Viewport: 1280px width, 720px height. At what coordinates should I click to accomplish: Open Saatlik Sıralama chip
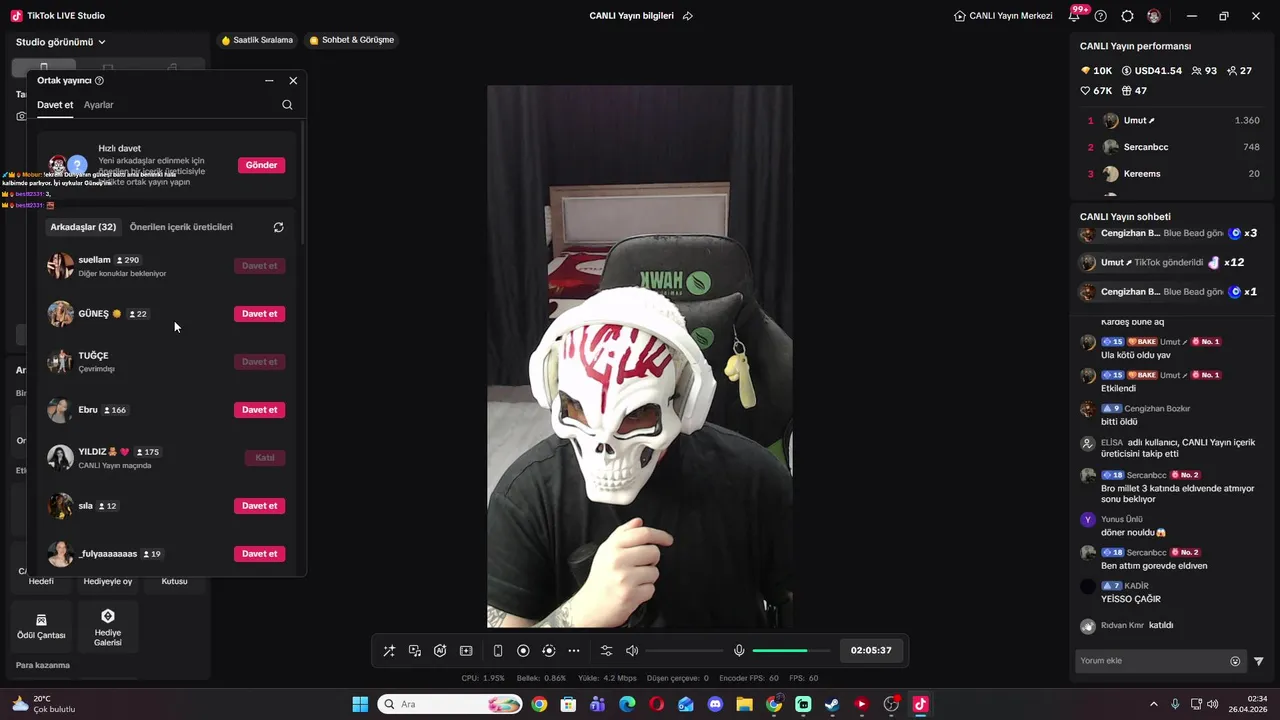click(257, 40)
